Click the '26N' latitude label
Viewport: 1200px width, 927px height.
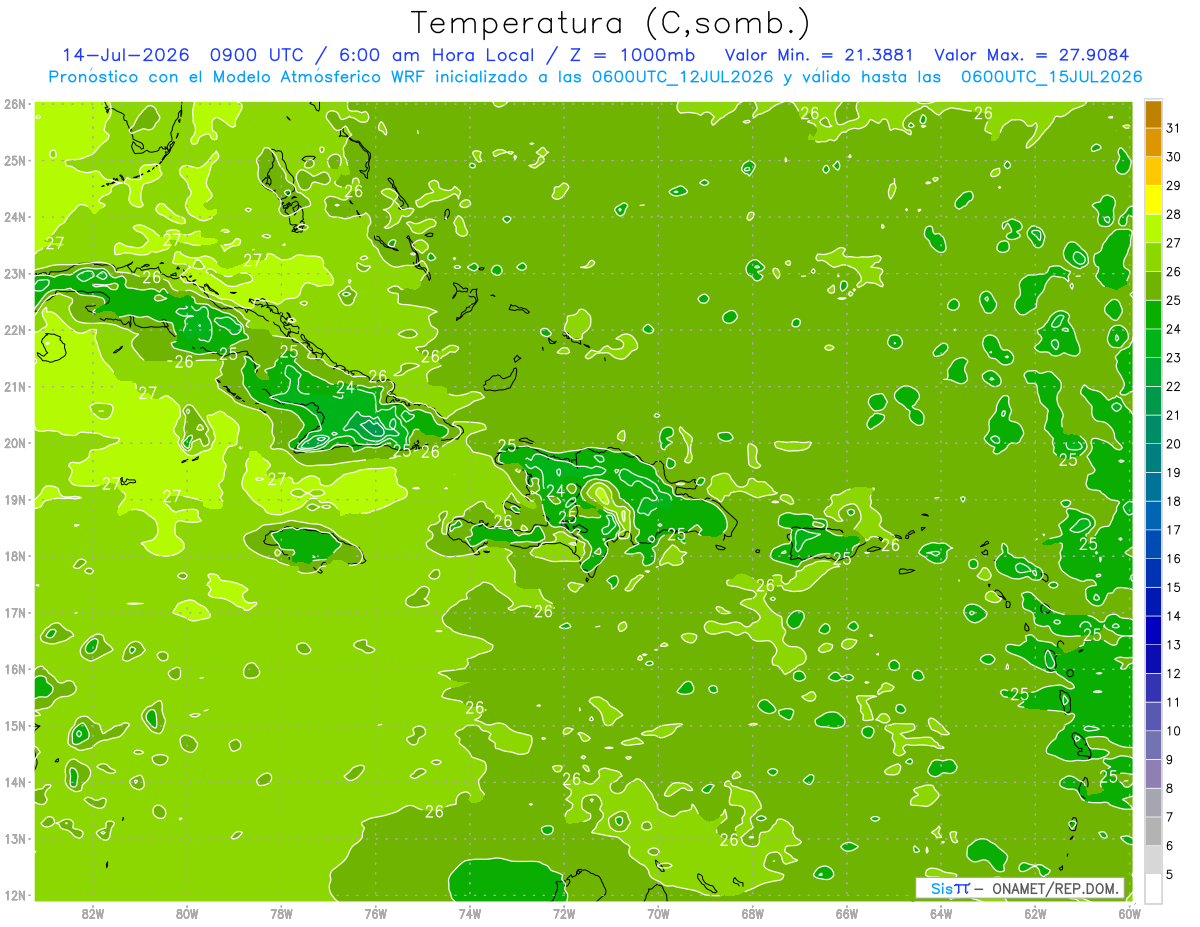click(x=14, y=104)
